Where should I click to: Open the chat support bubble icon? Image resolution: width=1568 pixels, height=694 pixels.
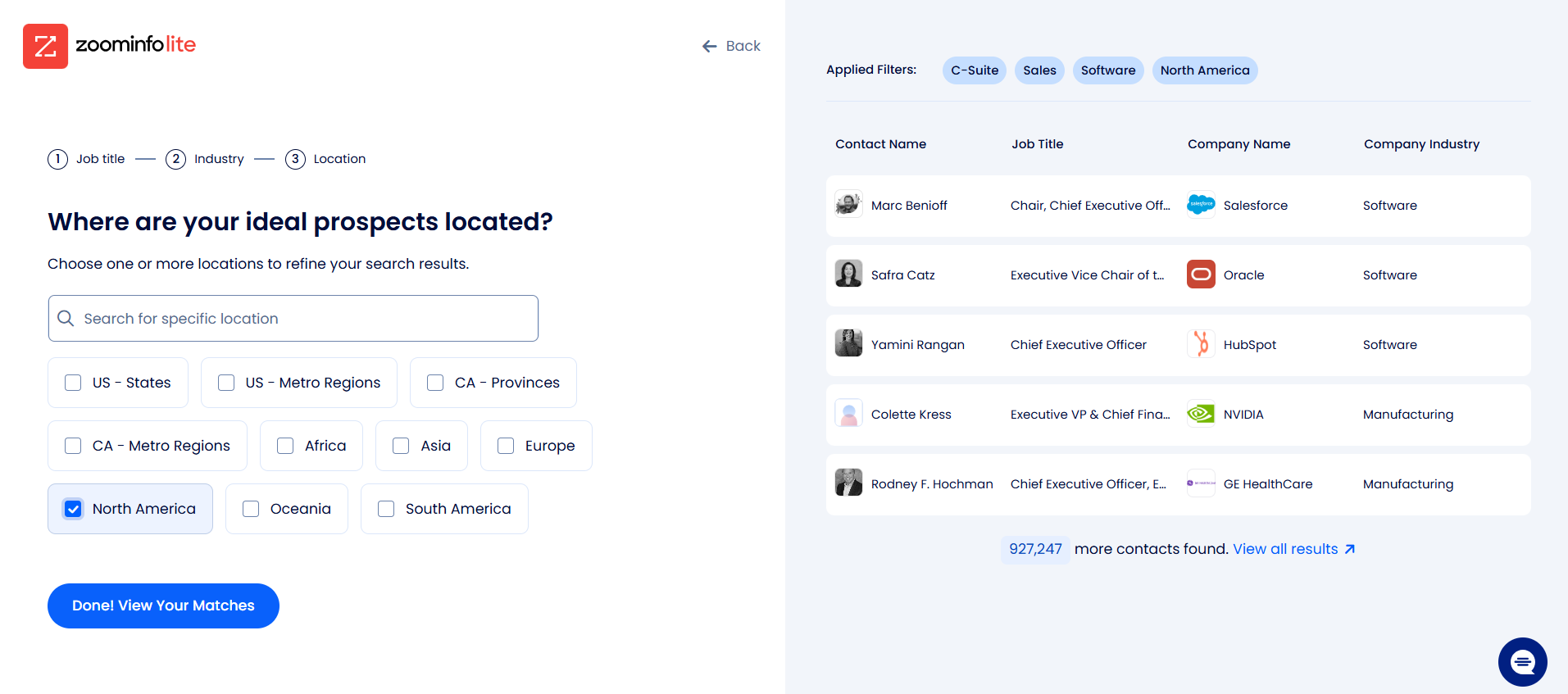[1523, 662]
